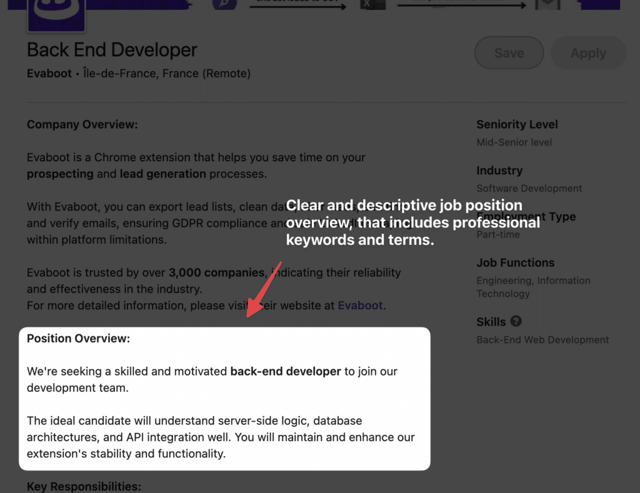Click the 'Software Development' industry value

(x=529, y=189)
